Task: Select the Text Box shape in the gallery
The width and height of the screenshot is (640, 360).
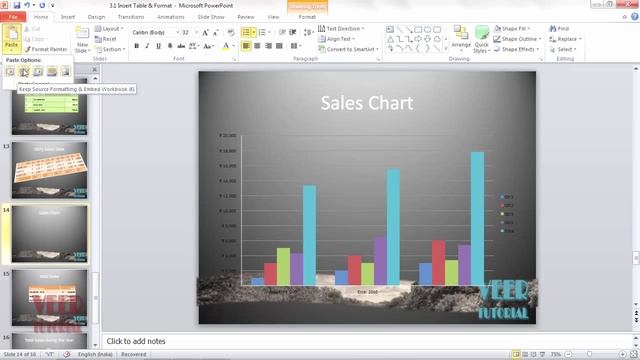Action: (x=390, y=29)
